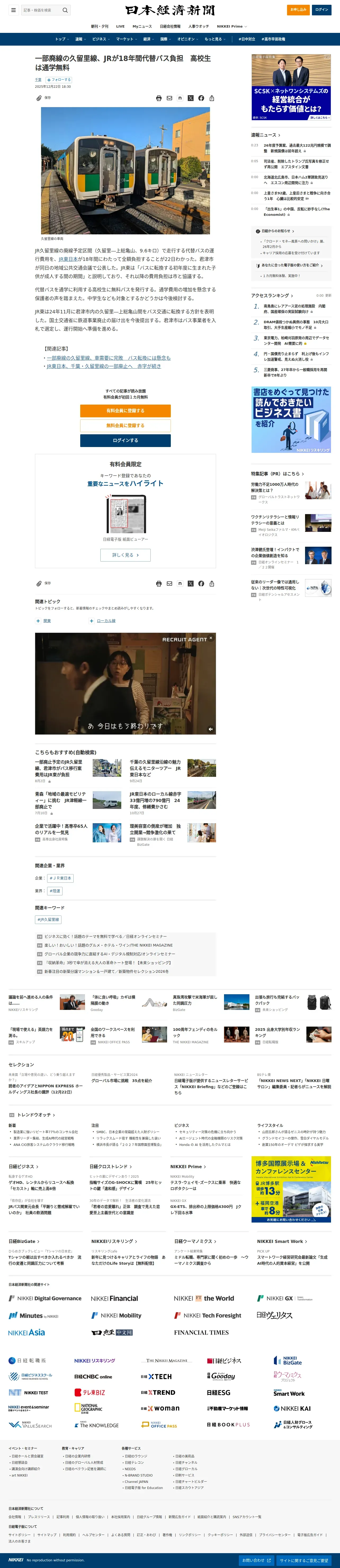340x1568 pixels.
Task: Expand the もっと見る navigation dropdown
Action: (215, 39)
